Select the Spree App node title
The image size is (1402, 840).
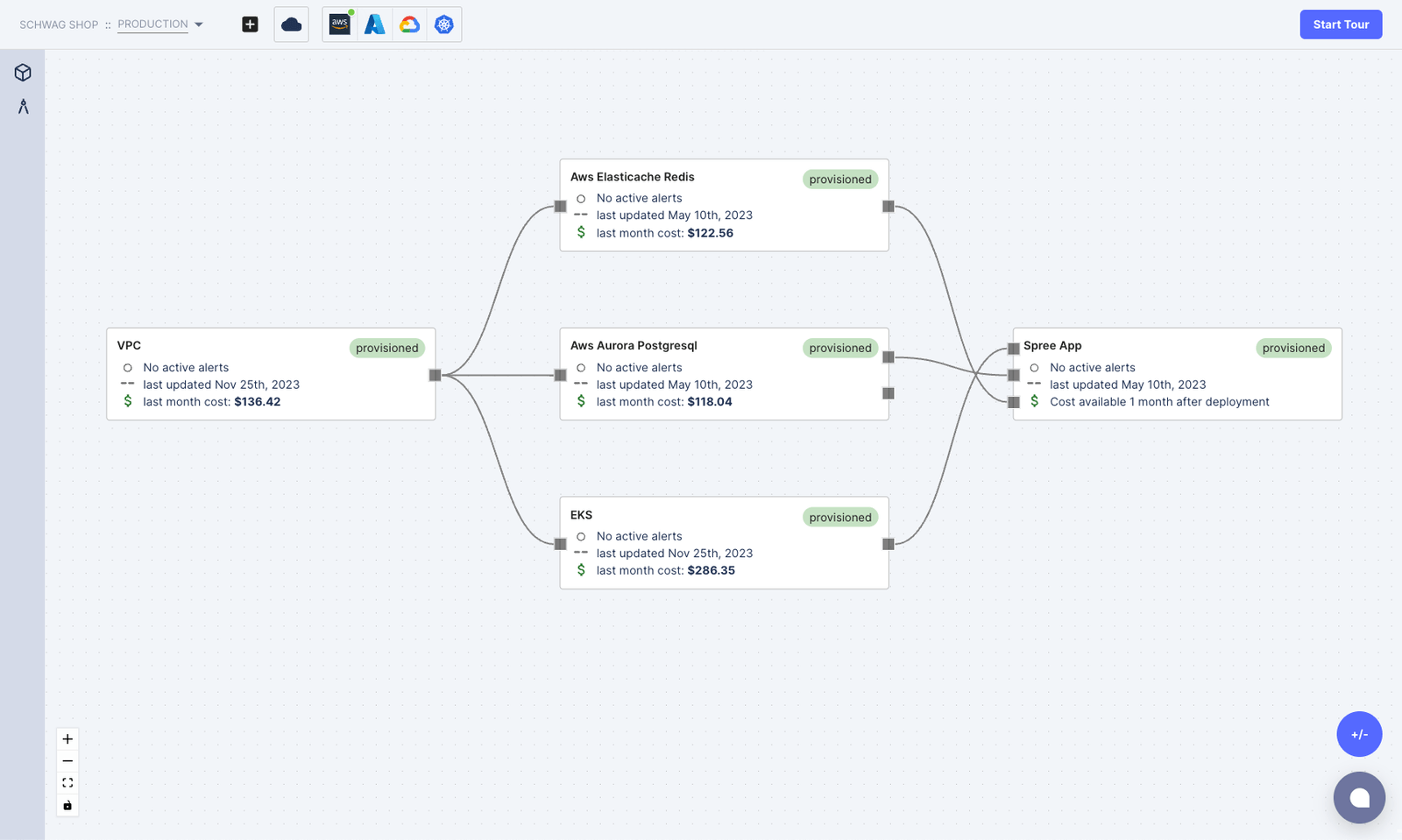1052,345
